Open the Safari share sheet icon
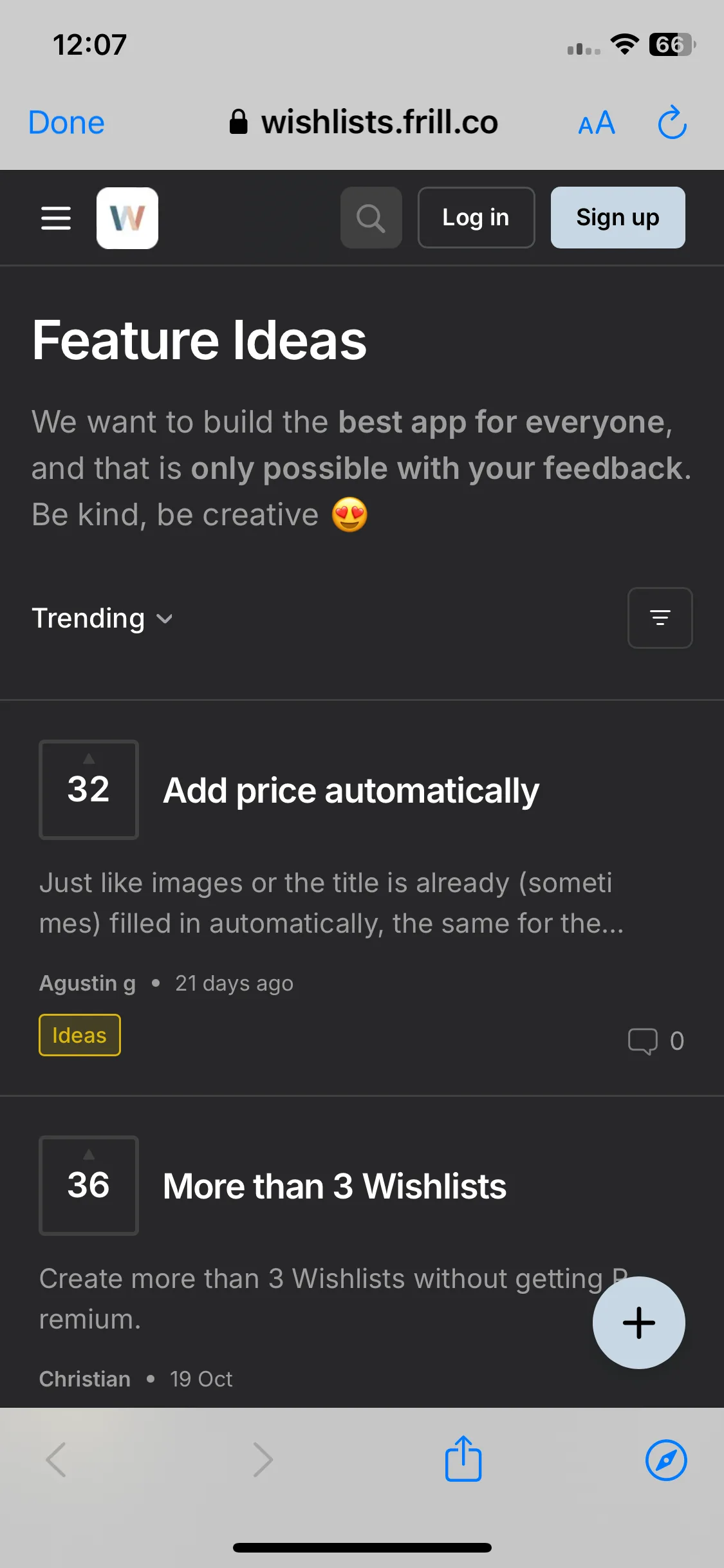This screenshot has width=724, height=1568. (x=463, y=1459)
